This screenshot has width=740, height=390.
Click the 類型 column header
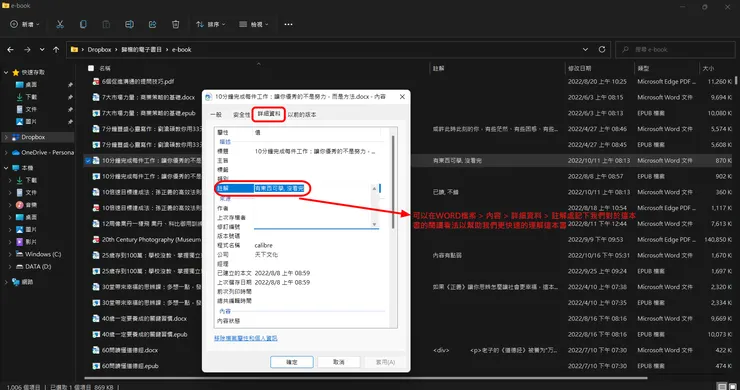[667, 68]
